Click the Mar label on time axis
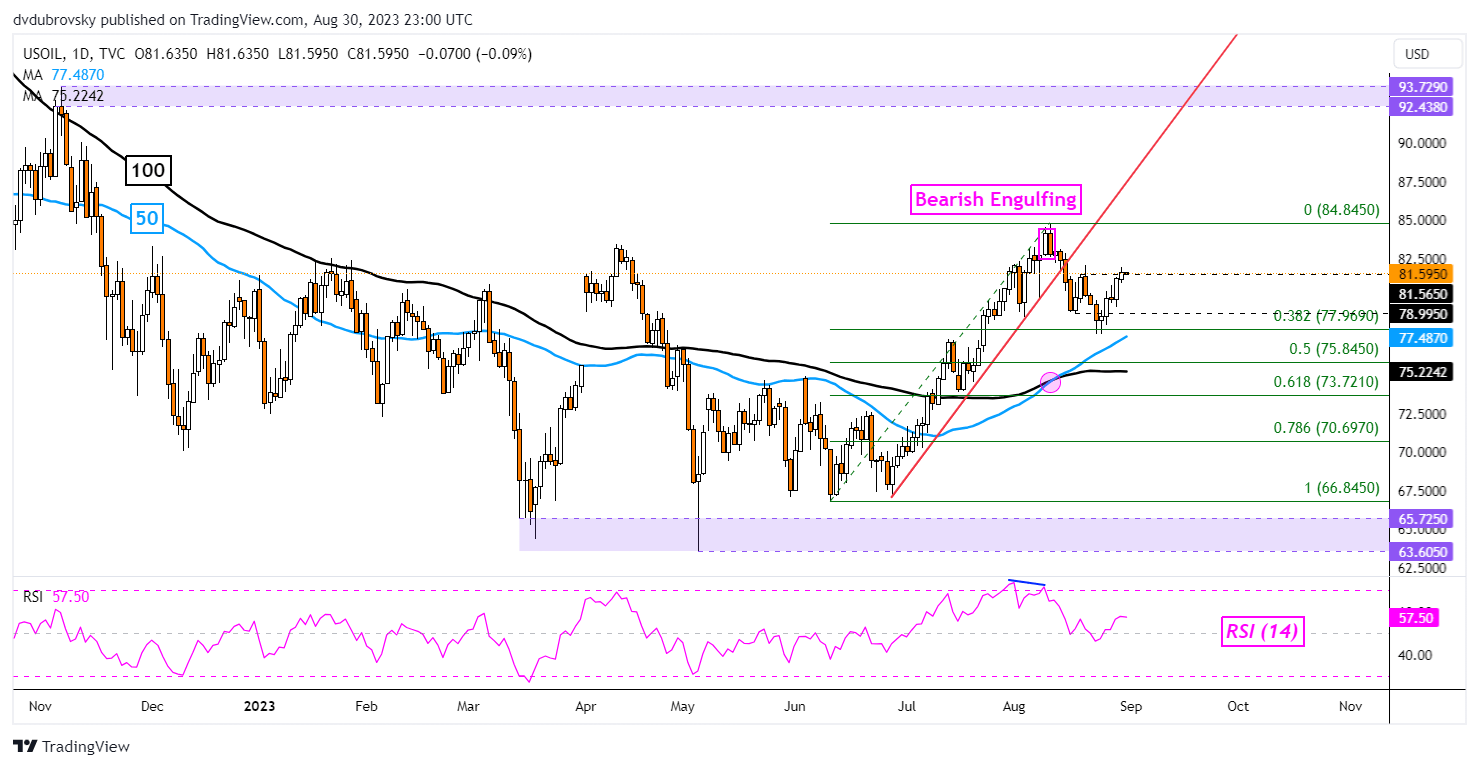The image size is (1479, 768). coord(469,706)
